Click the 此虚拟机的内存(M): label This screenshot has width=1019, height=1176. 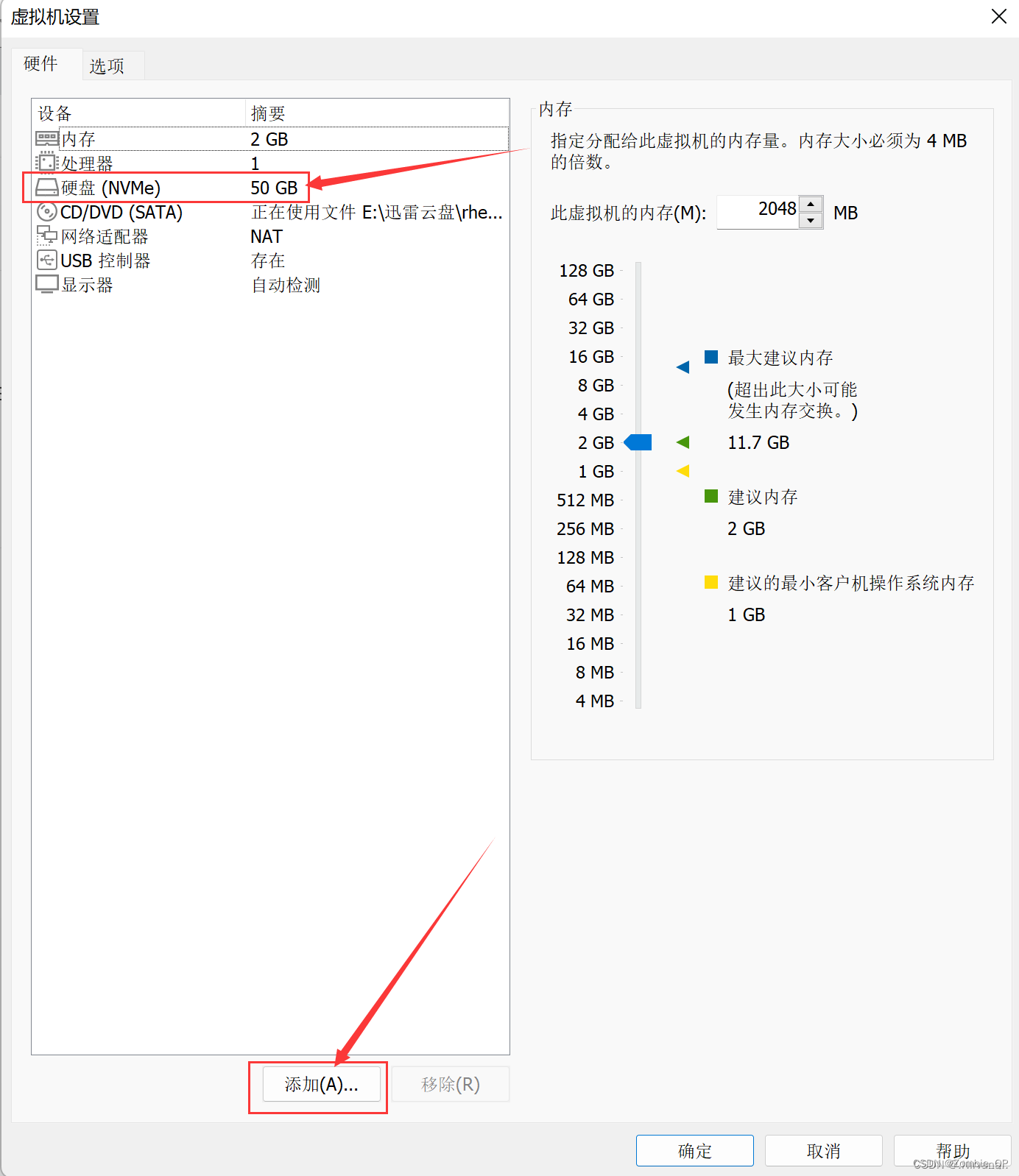629,213
